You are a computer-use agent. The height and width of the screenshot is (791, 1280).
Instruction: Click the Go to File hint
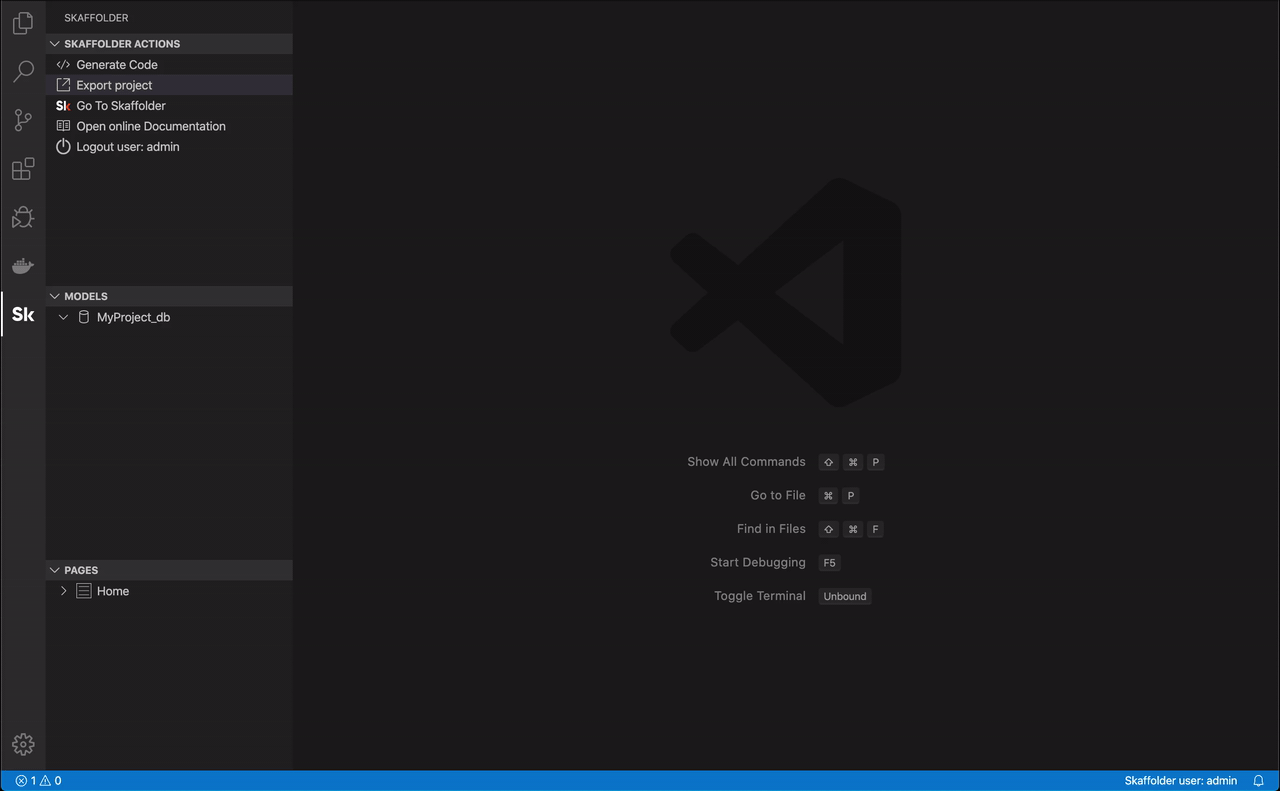pyautogui.click(x=778, y=495)
